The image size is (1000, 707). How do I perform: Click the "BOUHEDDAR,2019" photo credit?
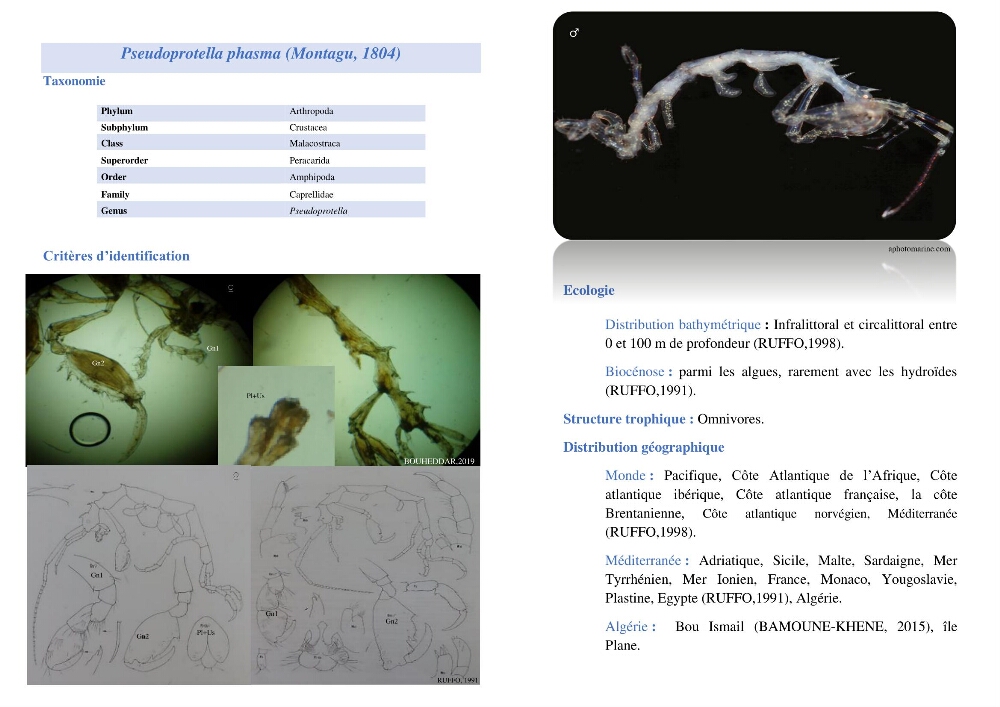click(x=439, y=461)
